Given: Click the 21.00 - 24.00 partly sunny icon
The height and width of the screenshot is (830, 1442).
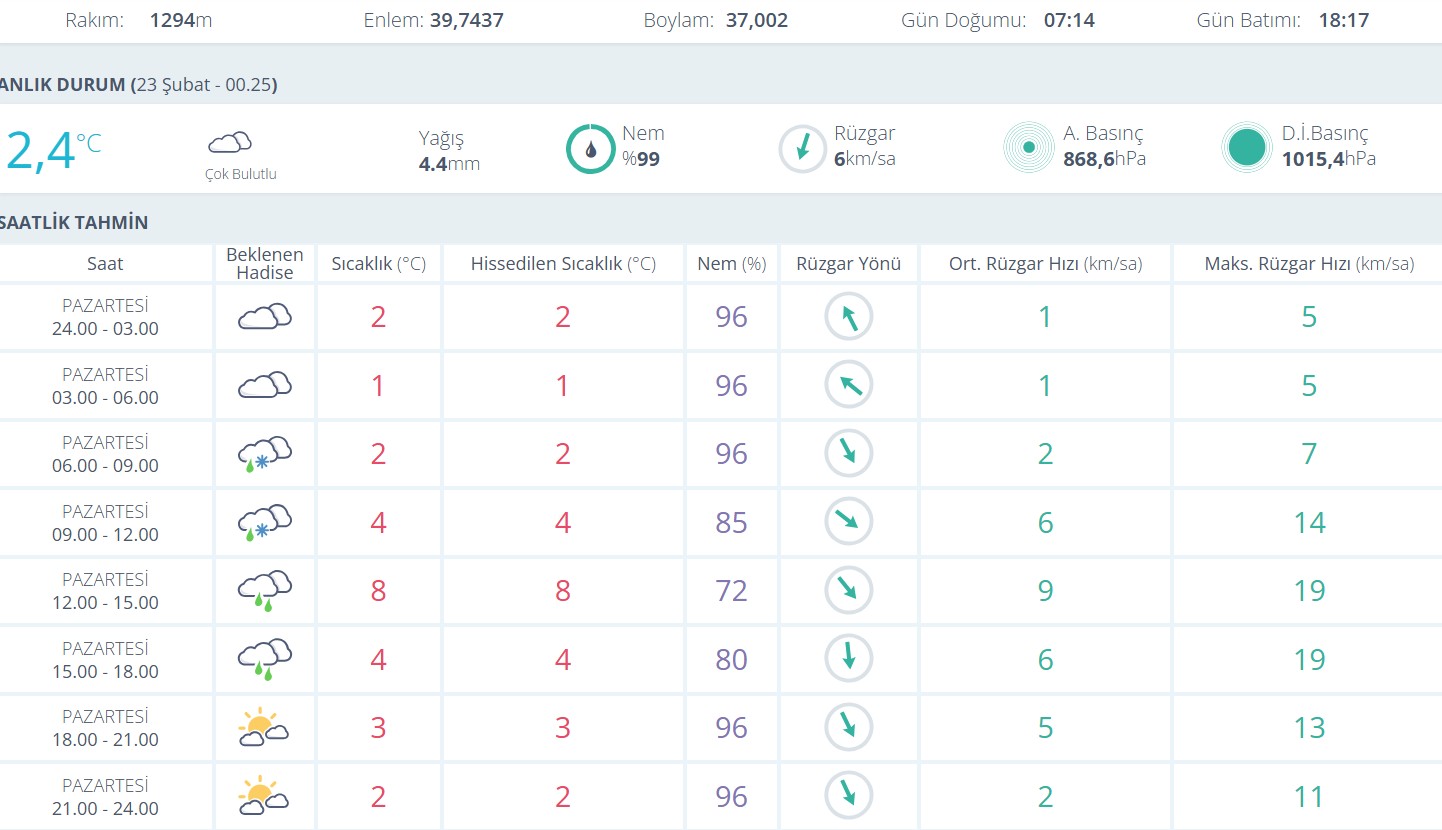Looking at the screenshot, I should [x=264, y=796].
